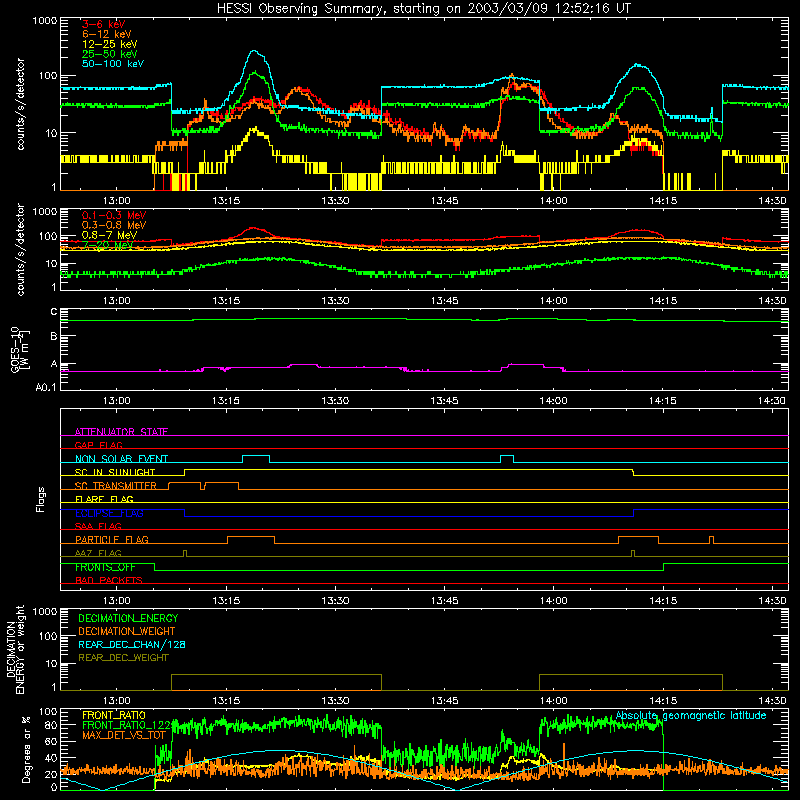Click the REAR_DEC_CHAN/128 legend label
This screenshot has width=800, height=800.
coord(132,644)
